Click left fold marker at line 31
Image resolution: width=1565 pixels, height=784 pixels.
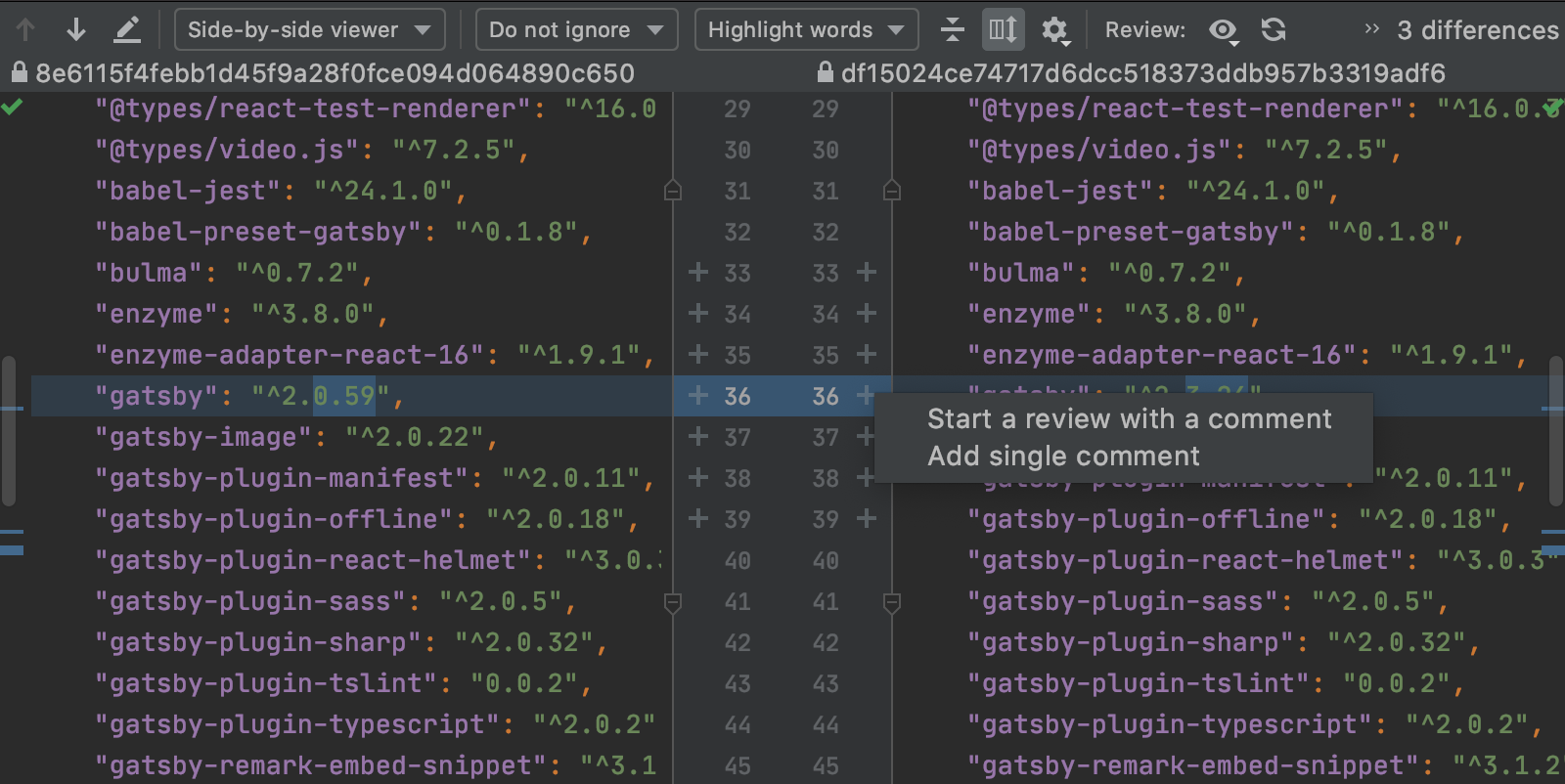pyautogui.click(x=673, y=191)
